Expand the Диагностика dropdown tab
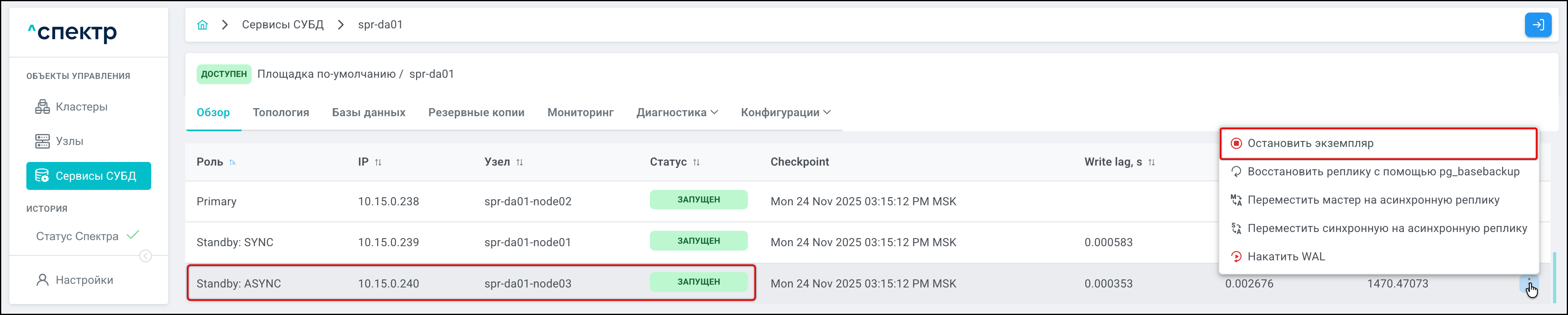This screenshot has height=315, width=1568. [677, 113]
